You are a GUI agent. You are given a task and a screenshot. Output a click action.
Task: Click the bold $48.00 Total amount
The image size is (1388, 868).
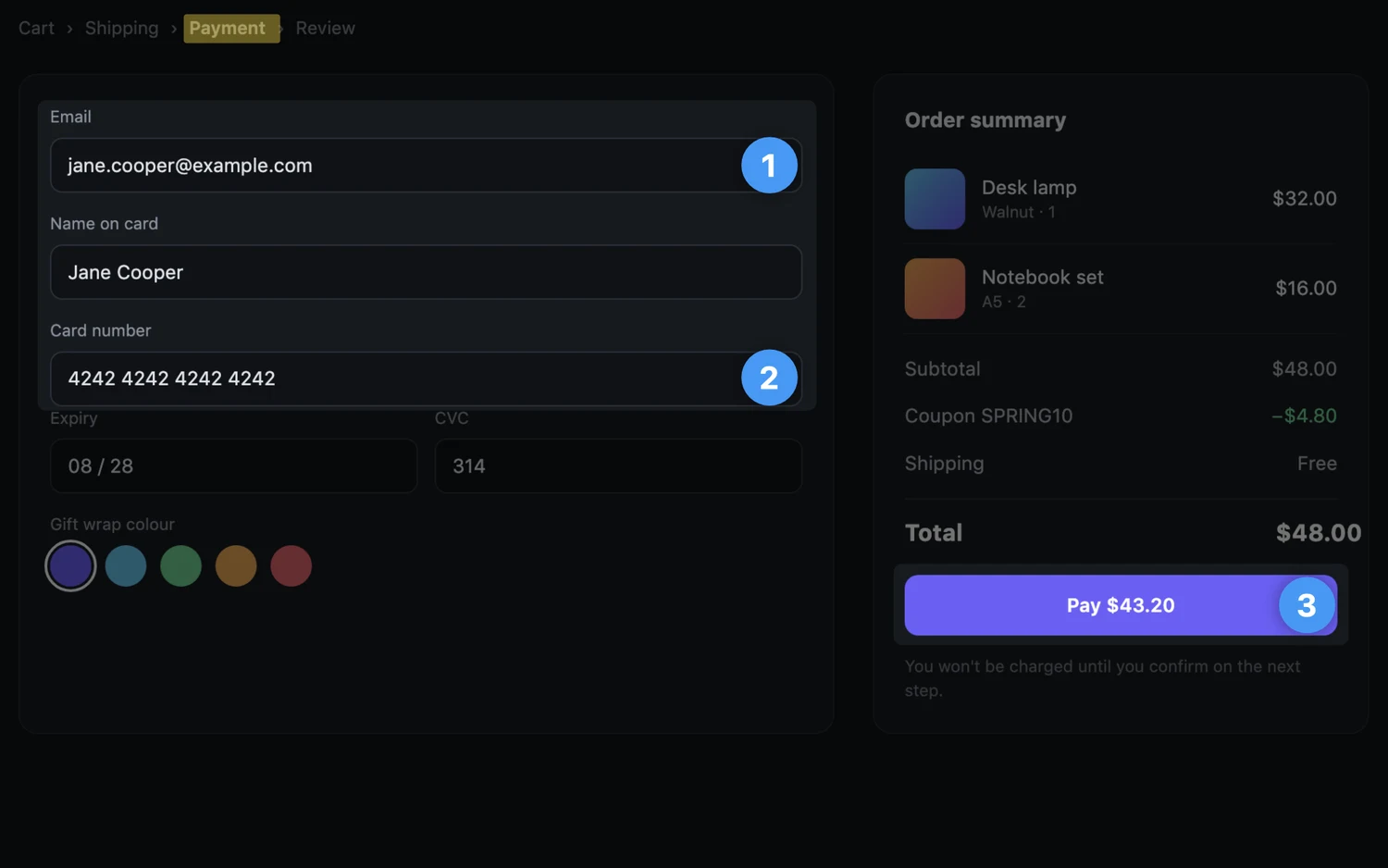1319,533
